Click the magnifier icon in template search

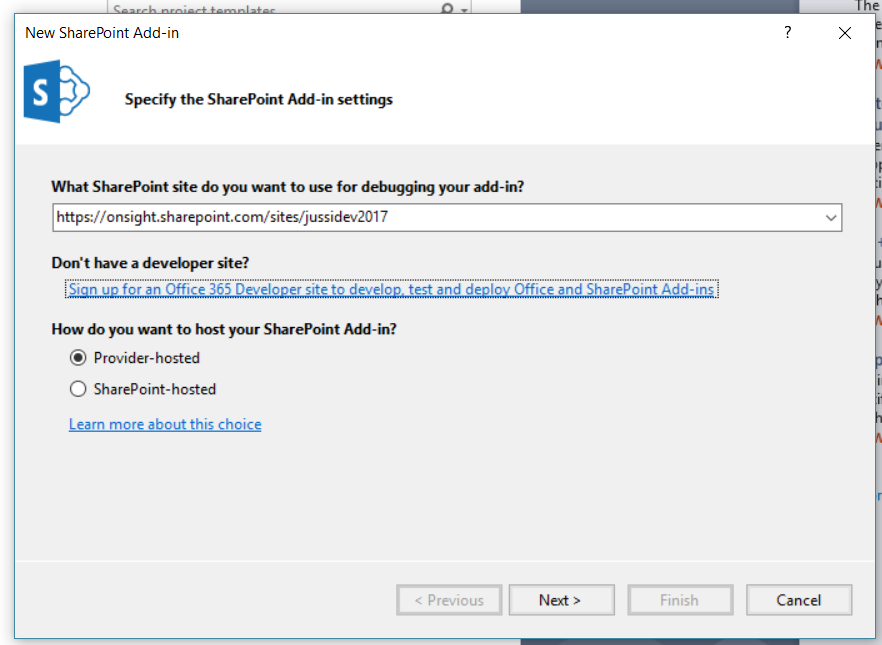point(446,9)
